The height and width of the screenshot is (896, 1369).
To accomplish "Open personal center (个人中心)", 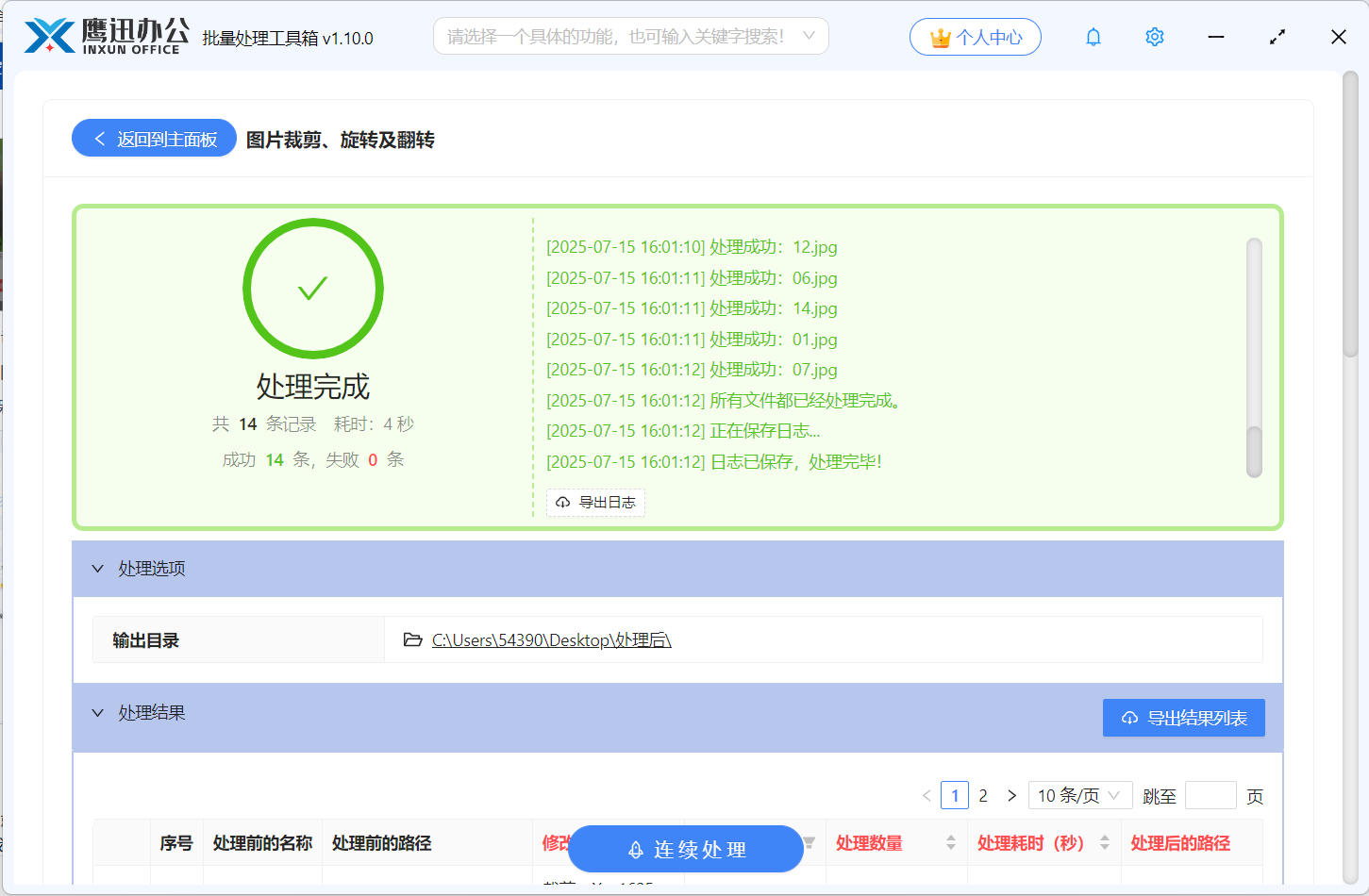I will (x=976, y=37).
